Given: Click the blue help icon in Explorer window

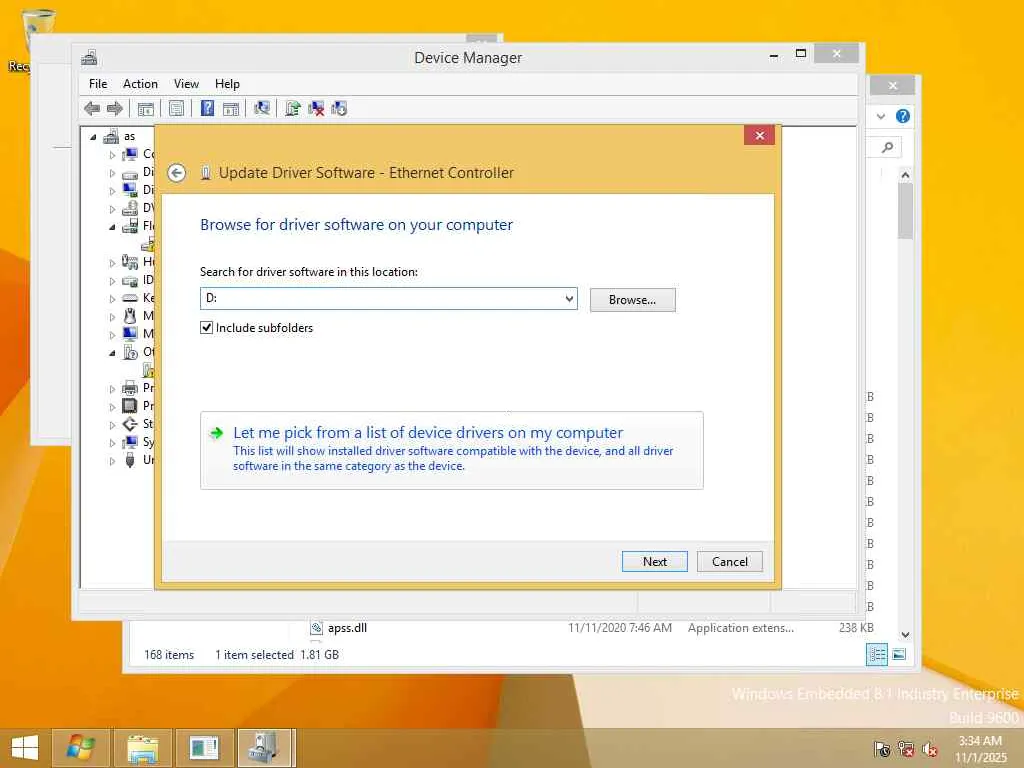Looking at the screenshot, I should coord(903,116).
